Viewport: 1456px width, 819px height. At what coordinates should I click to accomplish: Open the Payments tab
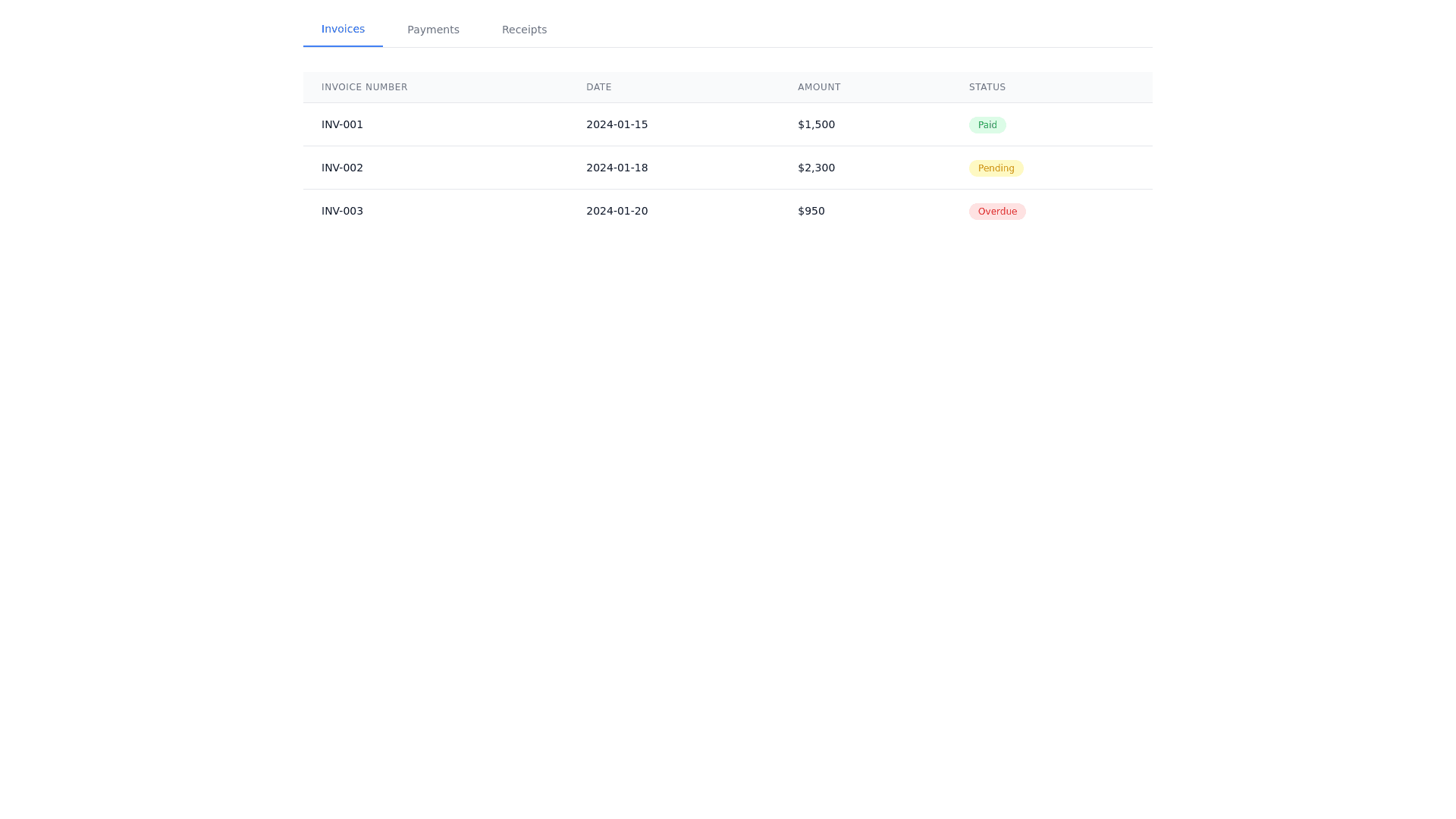(x=433, y=30)
